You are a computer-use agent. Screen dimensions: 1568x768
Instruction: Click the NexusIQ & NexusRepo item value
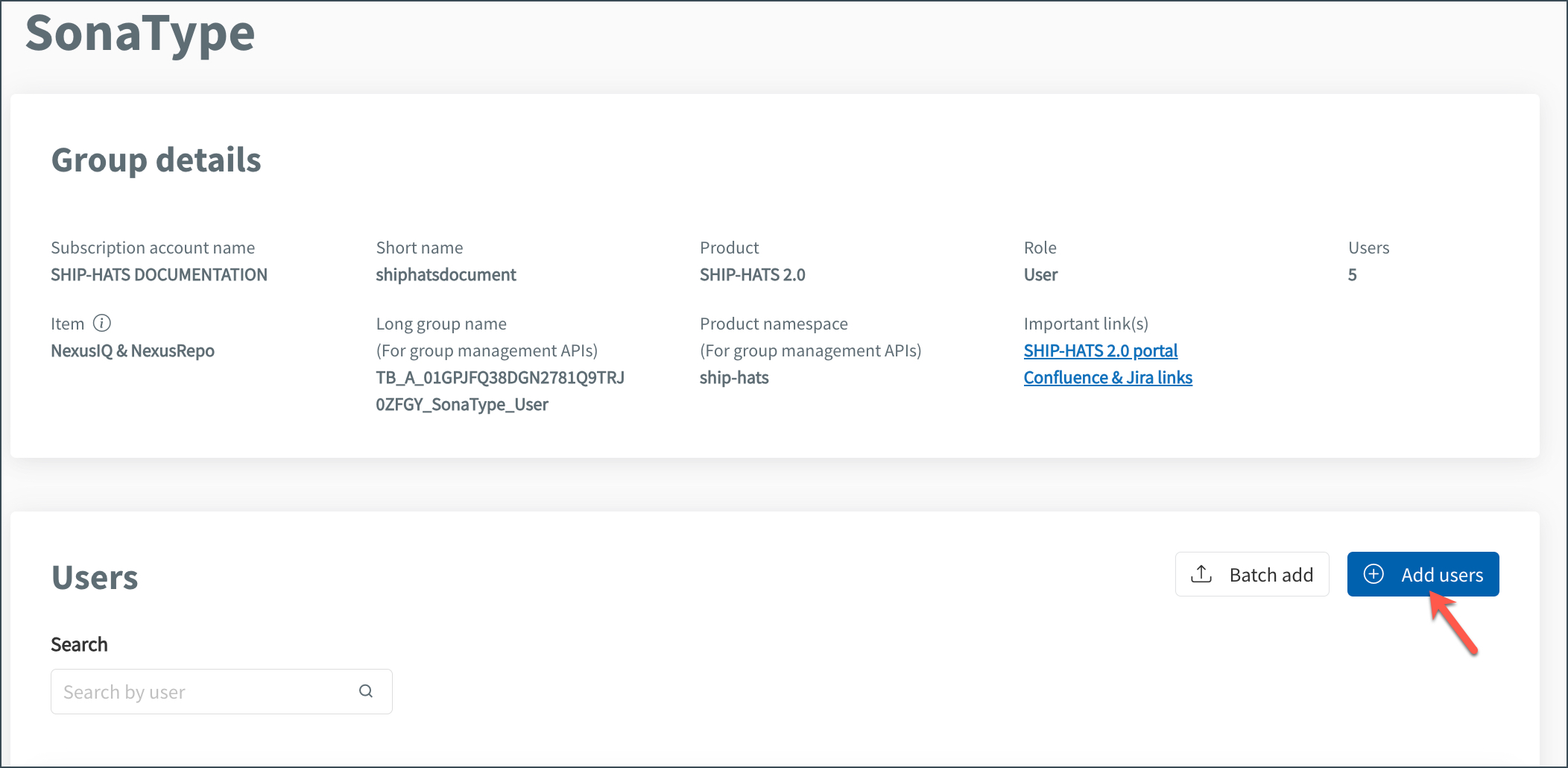pyautogui.click(x=133, y=350)
